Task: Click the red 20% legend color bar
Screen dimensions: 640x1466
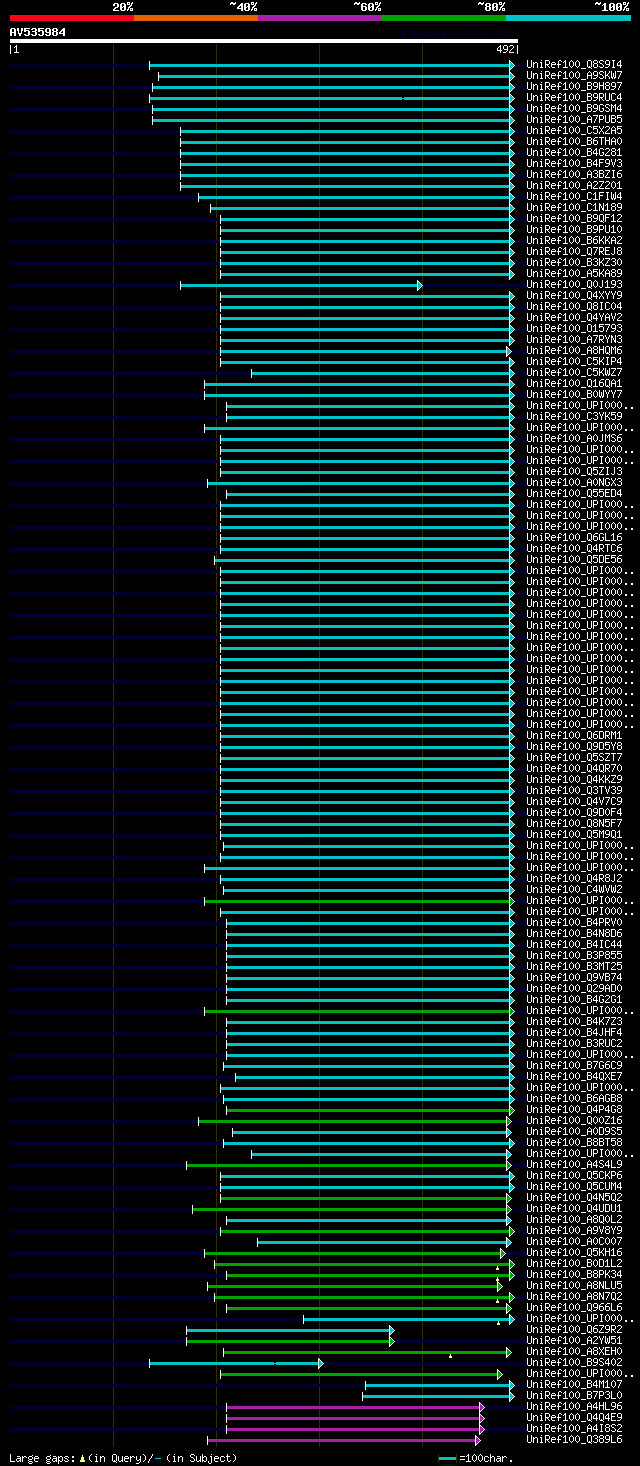Action: click(72, 18)
